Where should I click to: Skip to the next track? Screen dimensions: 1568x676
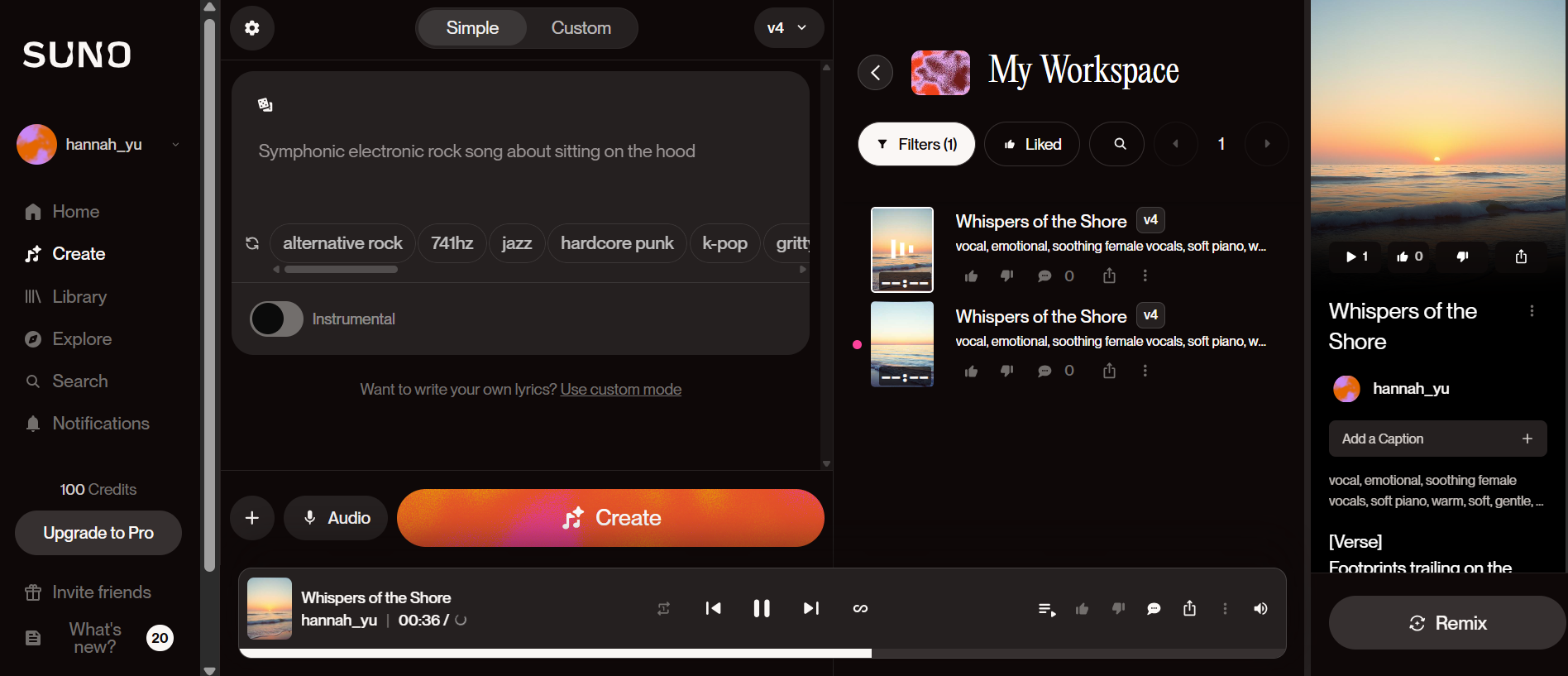tap(810, 608)
